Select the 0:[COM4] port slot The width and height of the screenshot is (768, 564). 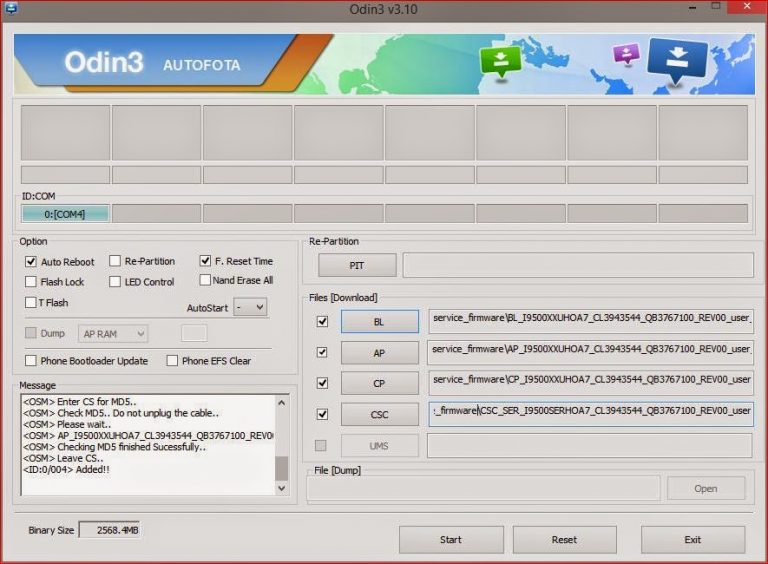[x=65, y=214]
